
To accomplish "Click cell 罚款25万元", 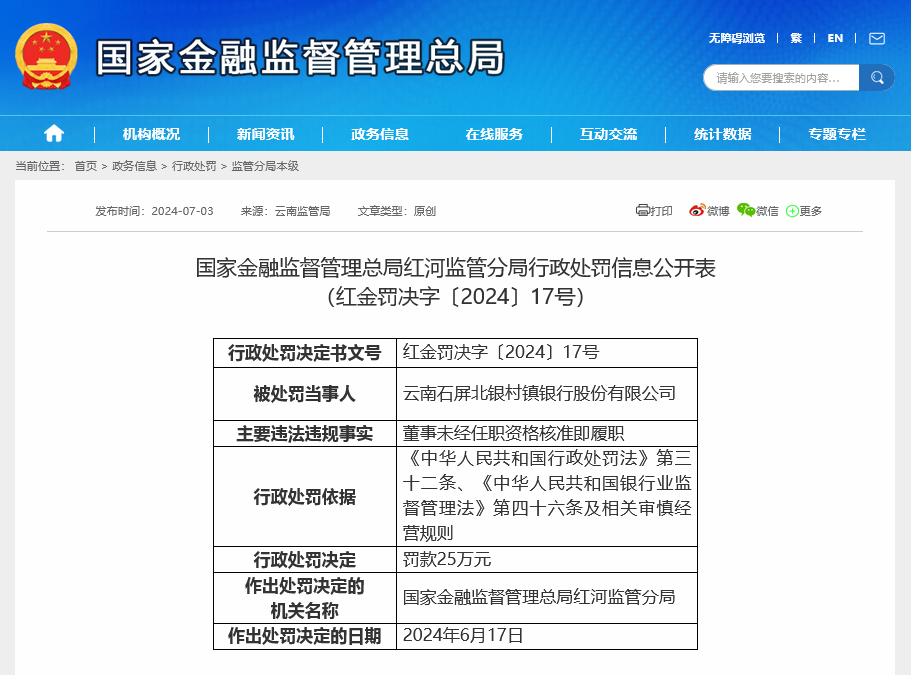I will (547, 559).
